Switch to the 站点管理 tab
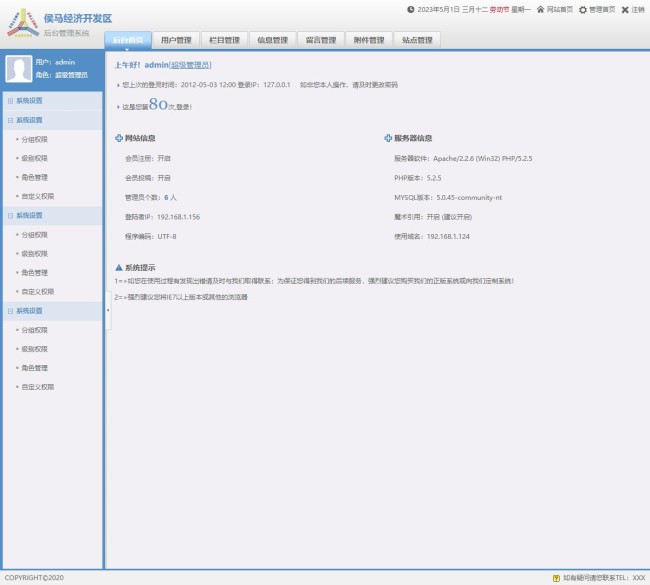Viewport: 650px width, 585px height. [417, 40]
